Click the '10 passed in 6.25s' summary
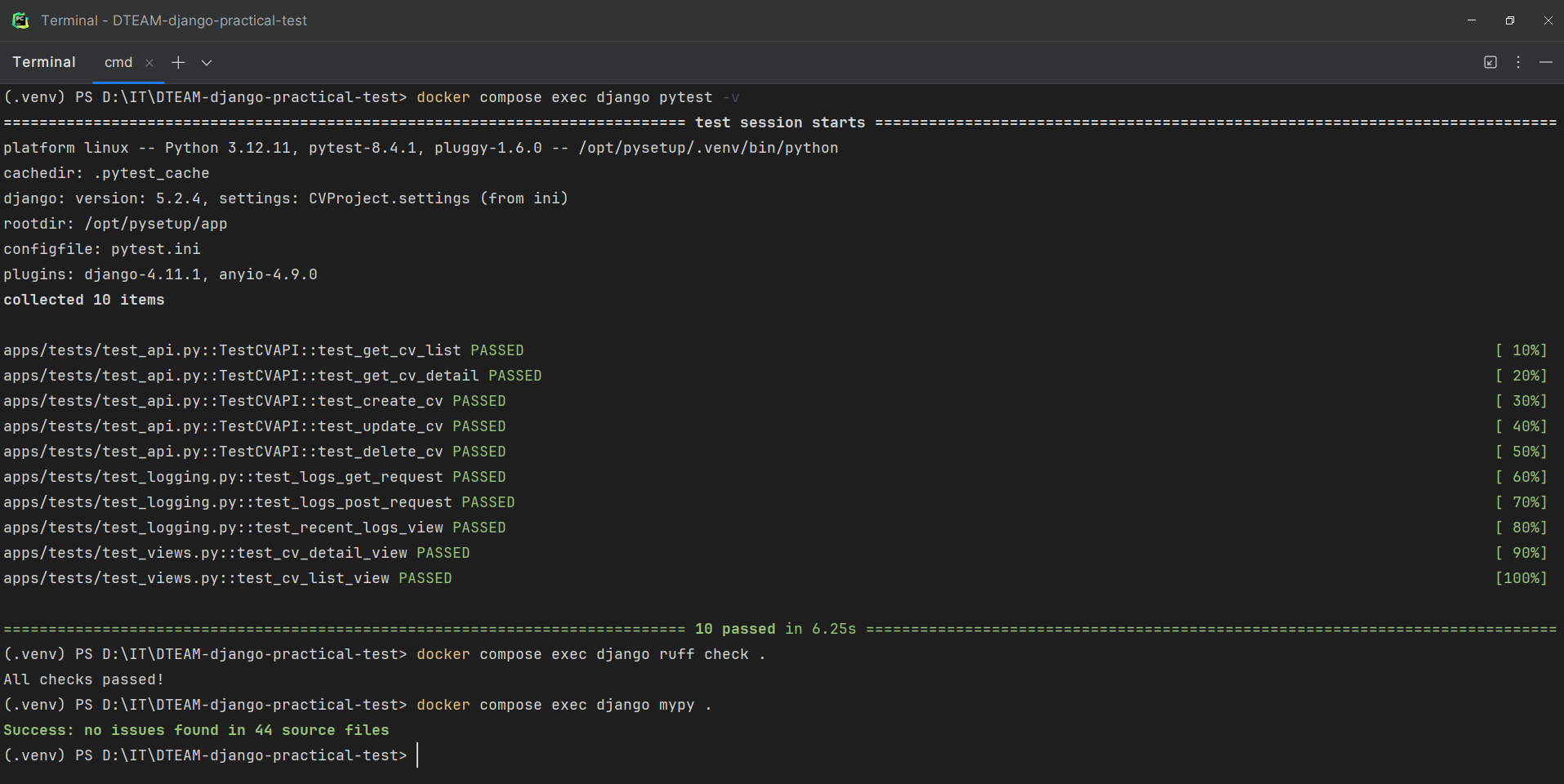The width and height of the screenshot is (1564, 784). [x=775, y=629]
